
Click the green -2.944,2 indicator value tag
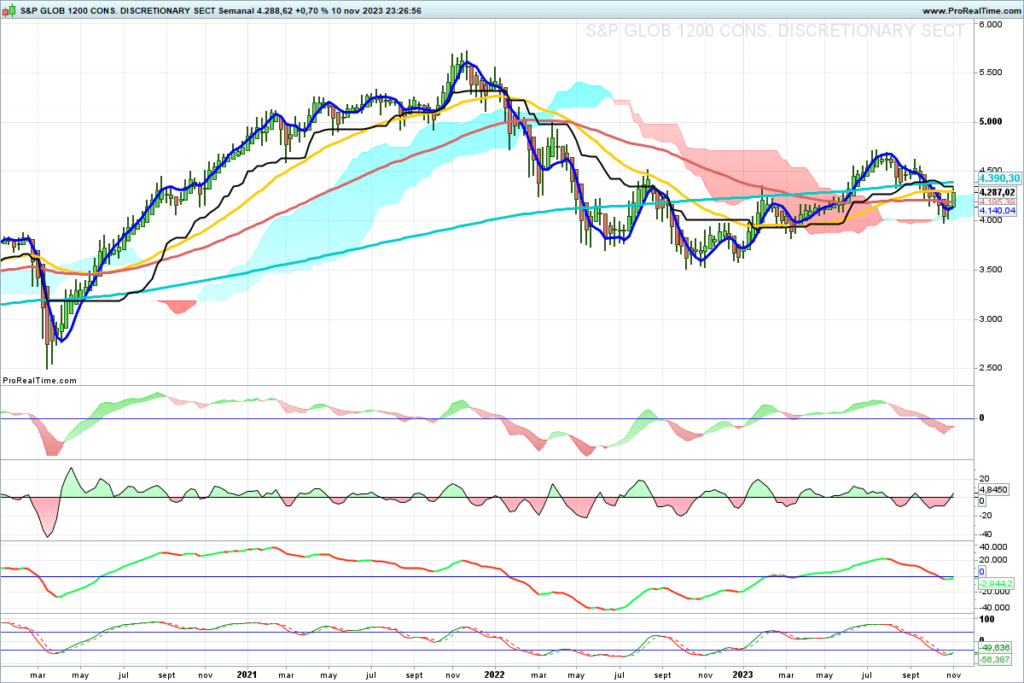pos(995,583)
